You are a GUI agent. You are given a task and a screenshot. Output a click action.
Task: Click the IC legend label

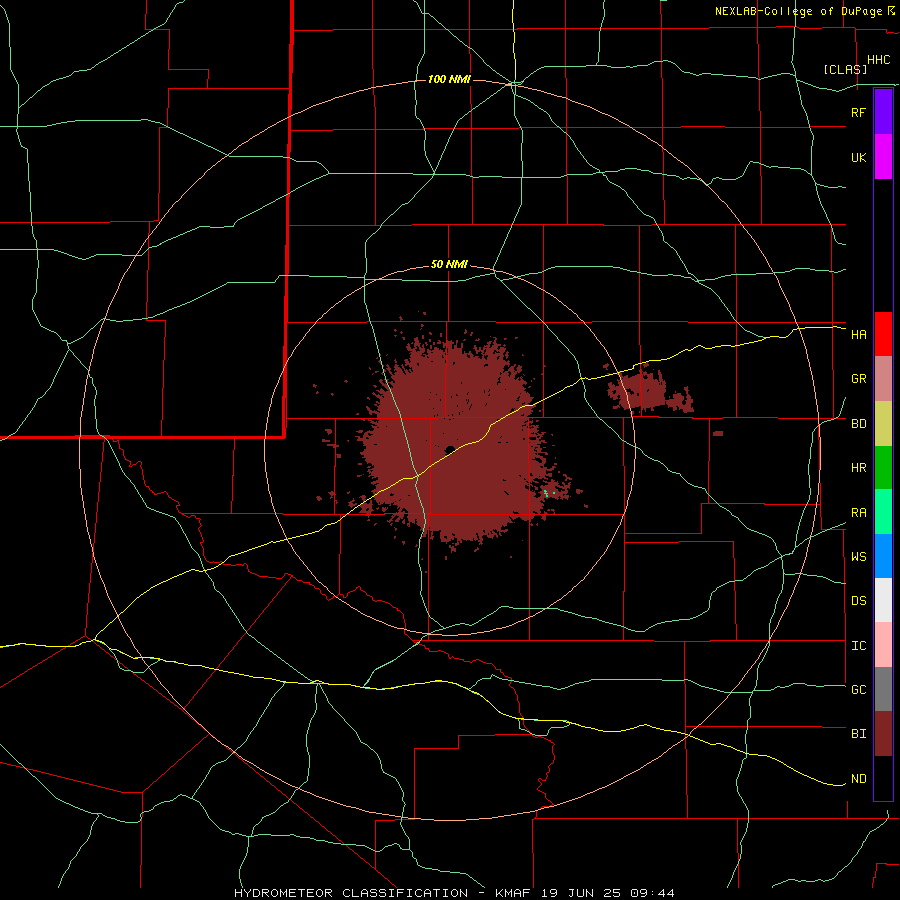858,646
